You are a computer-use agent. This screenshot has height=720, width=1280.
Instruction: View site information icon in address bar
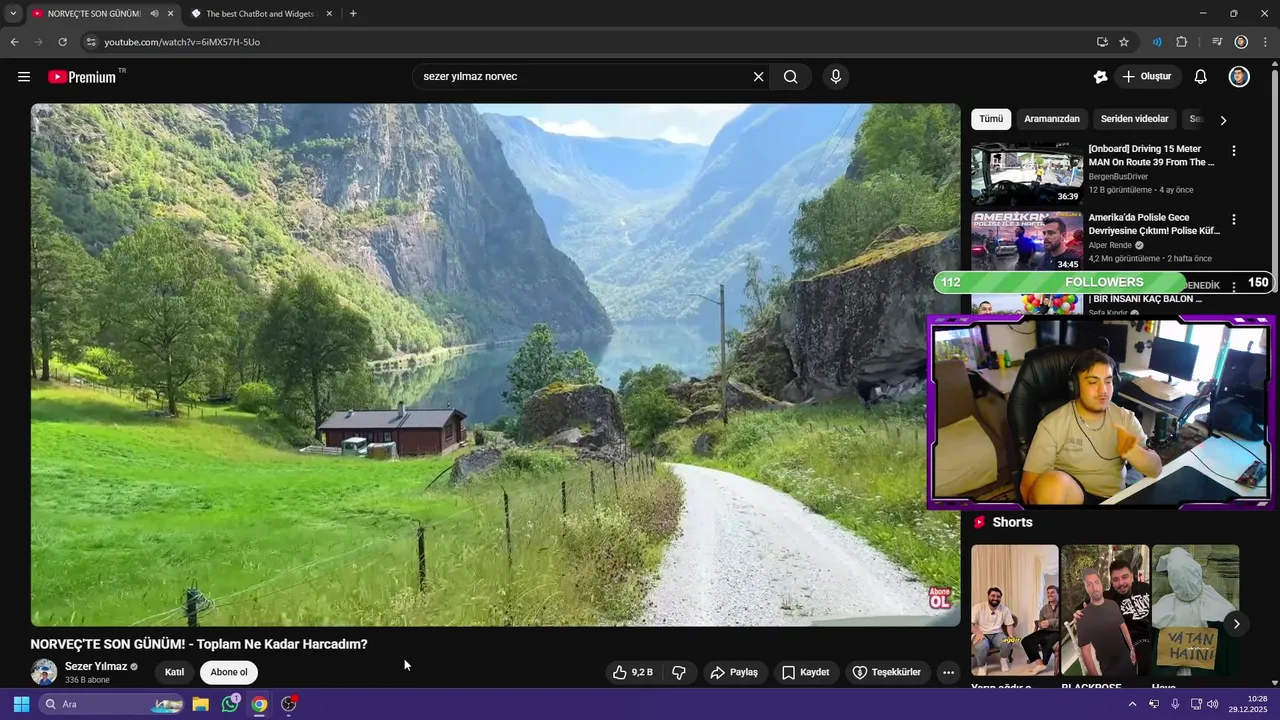click(91, 42)
